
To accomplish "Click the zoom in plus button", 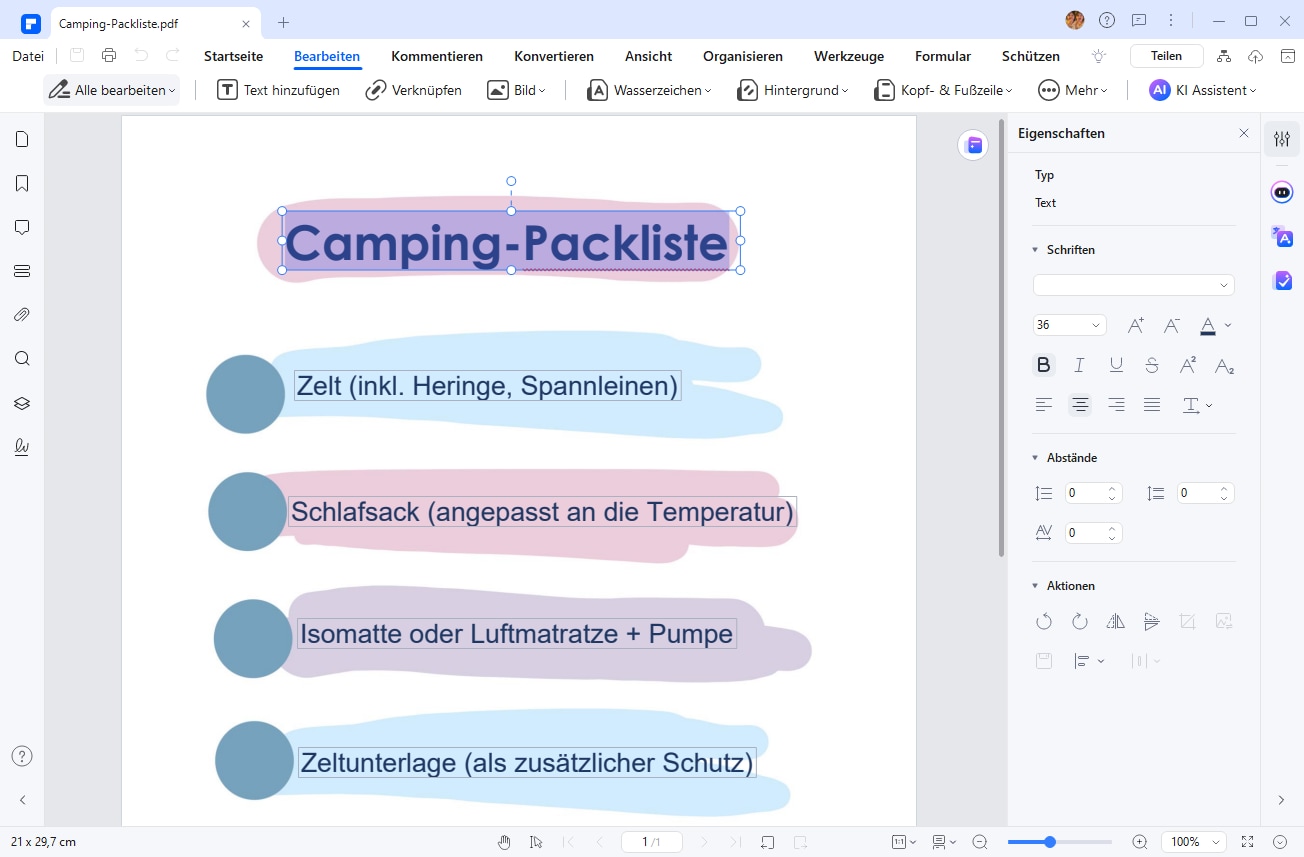I will tap(1139, 842).
